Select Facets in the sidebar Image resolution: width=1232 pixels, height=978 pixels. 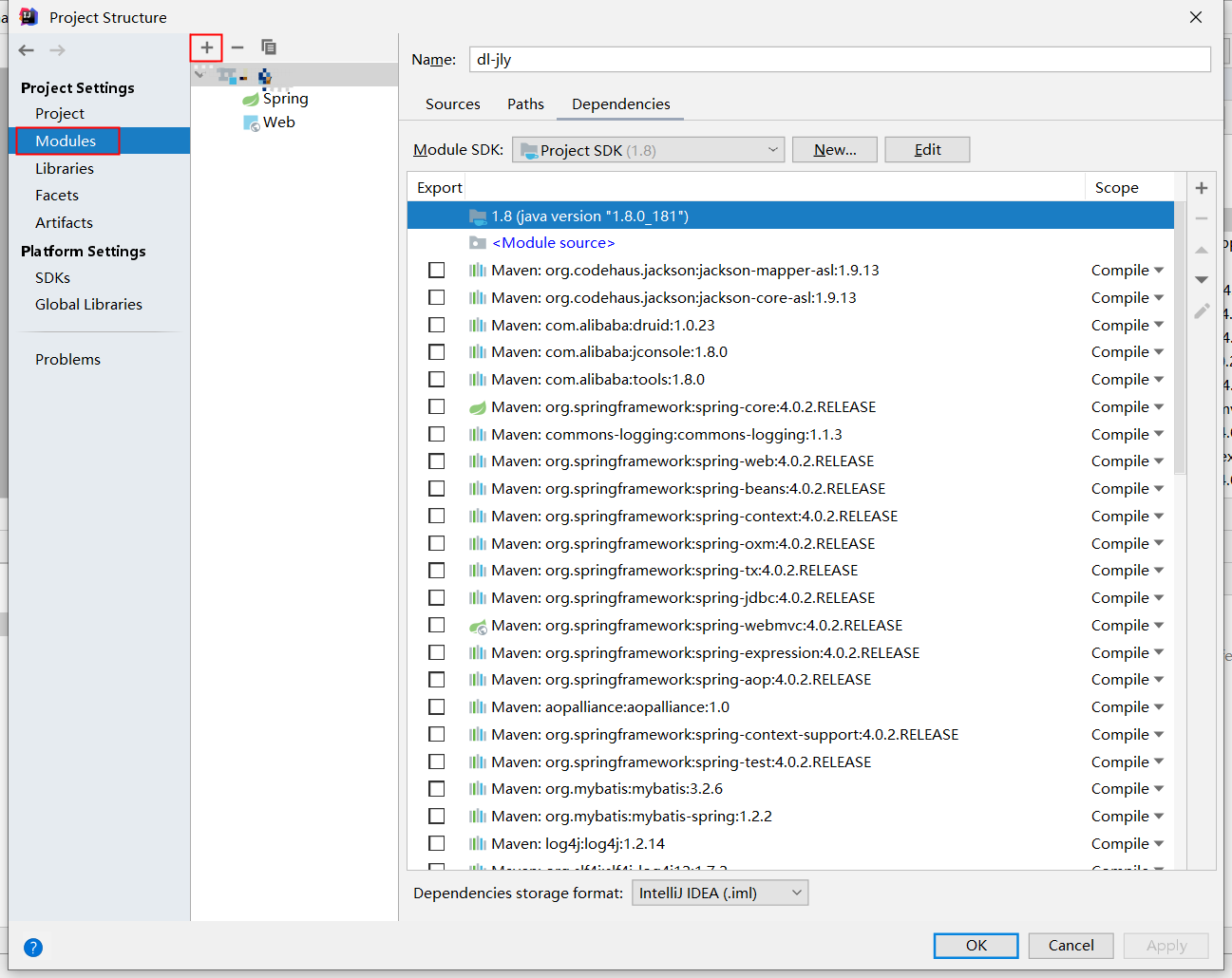[57, 196]
